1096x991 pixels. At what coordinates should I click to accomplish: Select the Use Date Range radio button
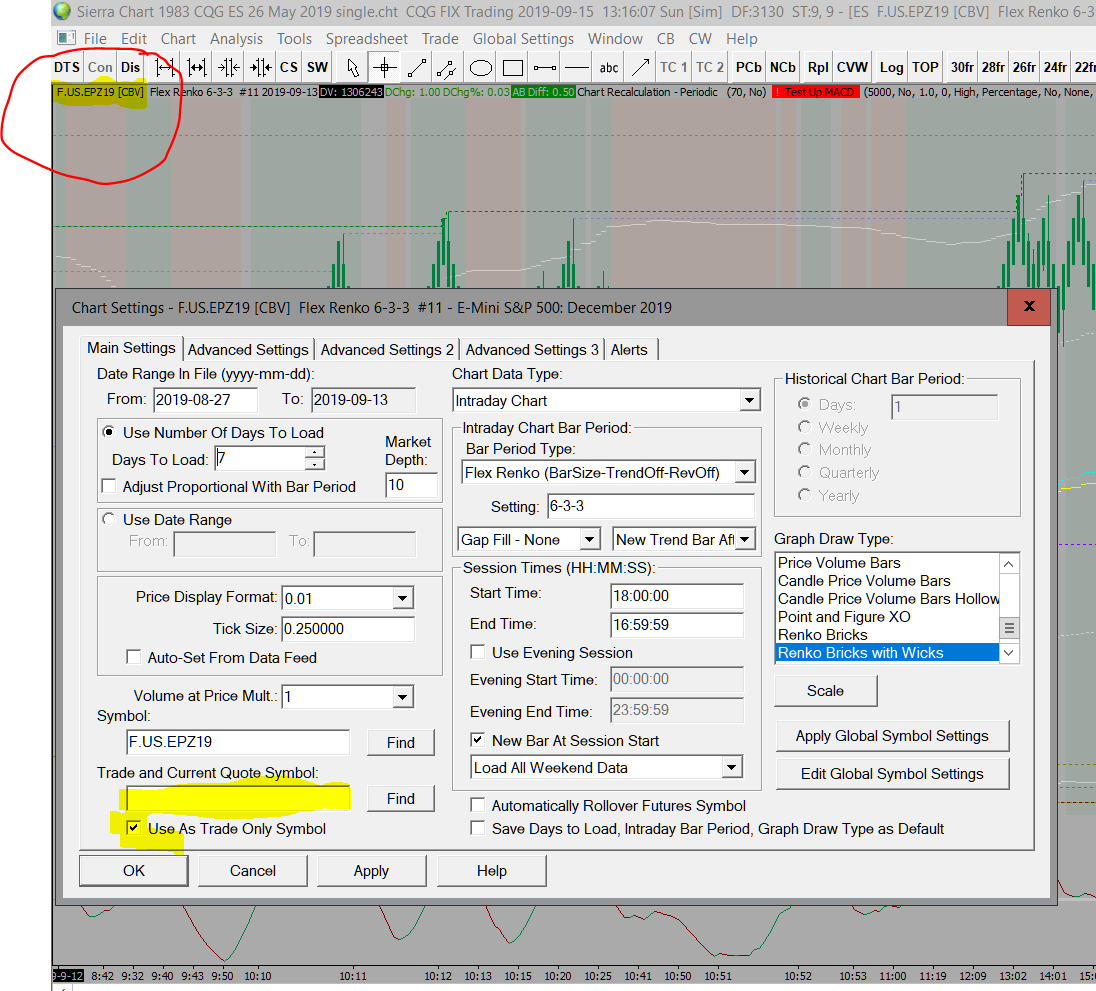[108, 519]
